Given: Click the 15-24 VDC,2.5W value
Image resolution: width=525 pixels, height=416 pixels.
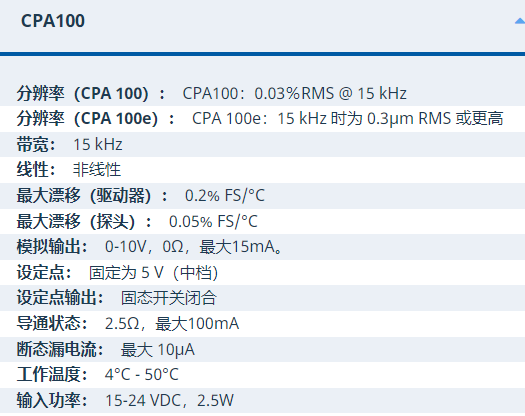Looking at the screenshot, I should click(x=169, y=401).
